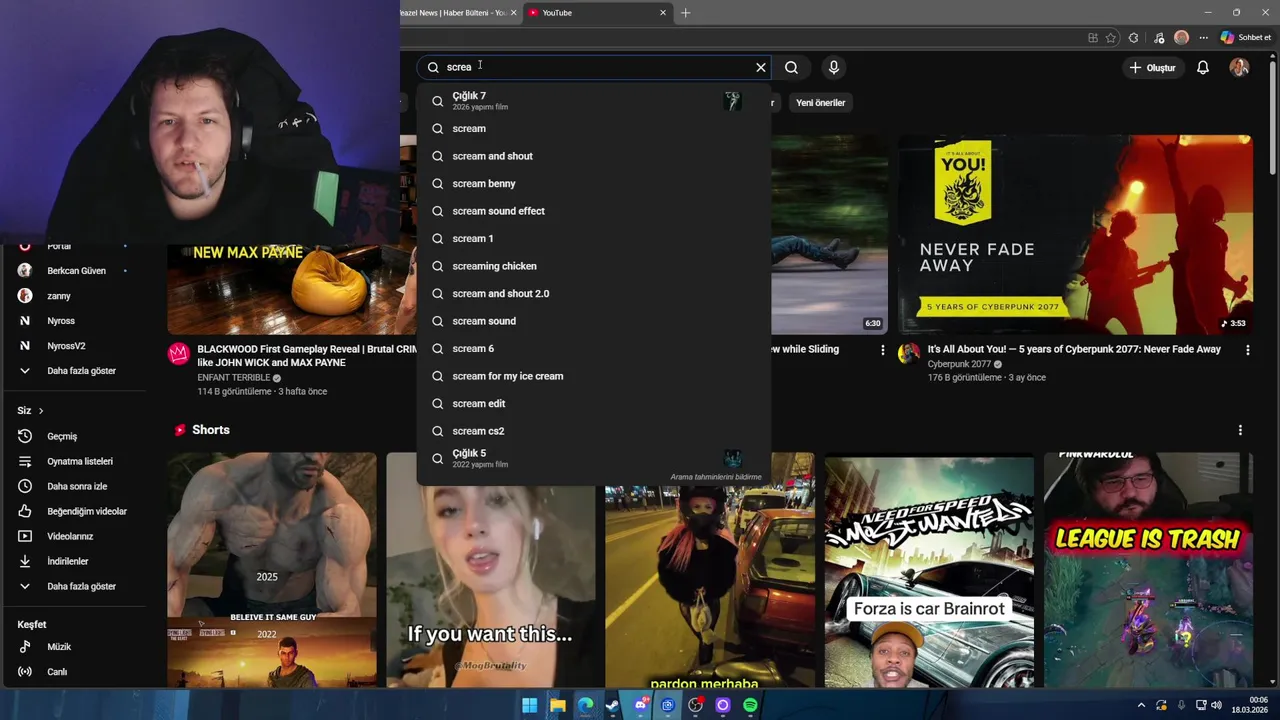Focus the YouTube search input field
The image size is (1280, 720).
pyautogui.click(x=595, y=67)
